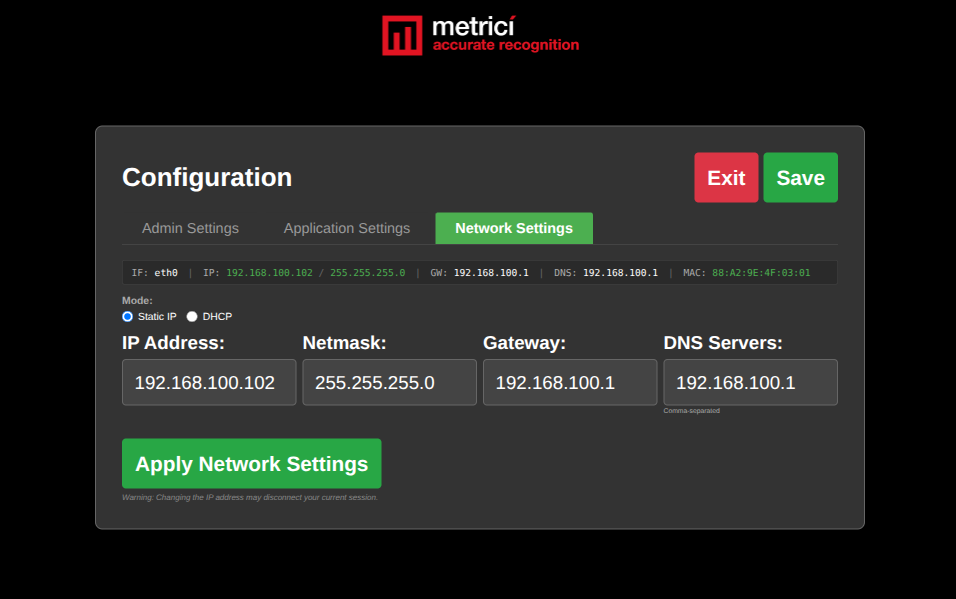This screenshot has width=956, height=599.
Task: Focus the Gateway input field
Action: (x=570, y=382)
